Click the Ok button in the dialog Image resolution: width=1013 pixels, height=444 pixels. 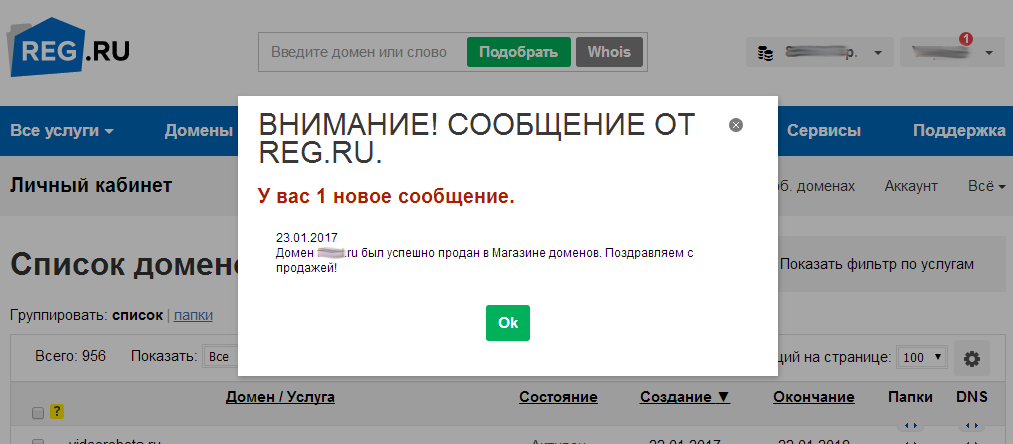pos(508,323)
